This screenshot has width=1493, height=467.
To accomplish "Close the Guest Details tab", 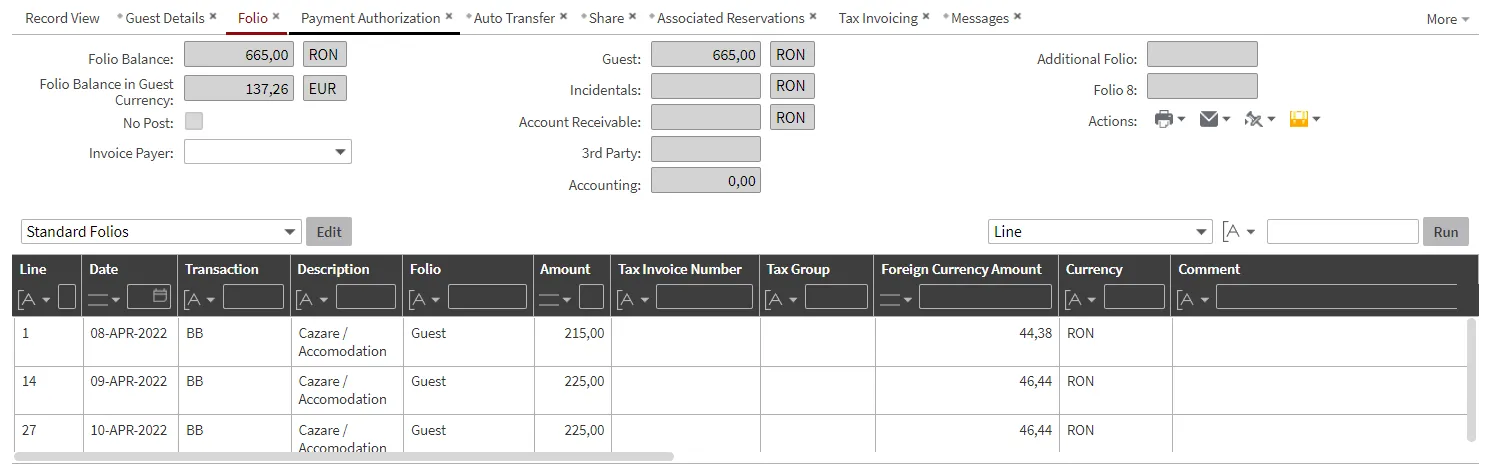I will [x=213, y=17].
